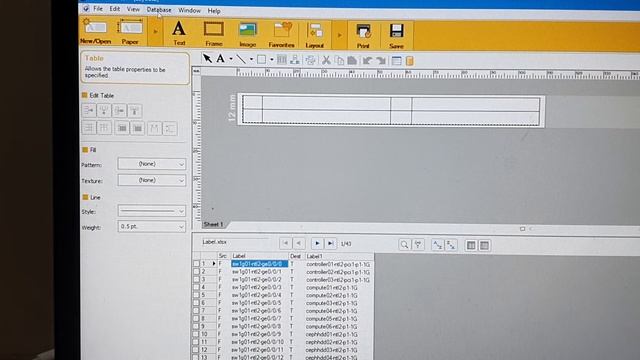Click the Redo arrow icon

381,61
